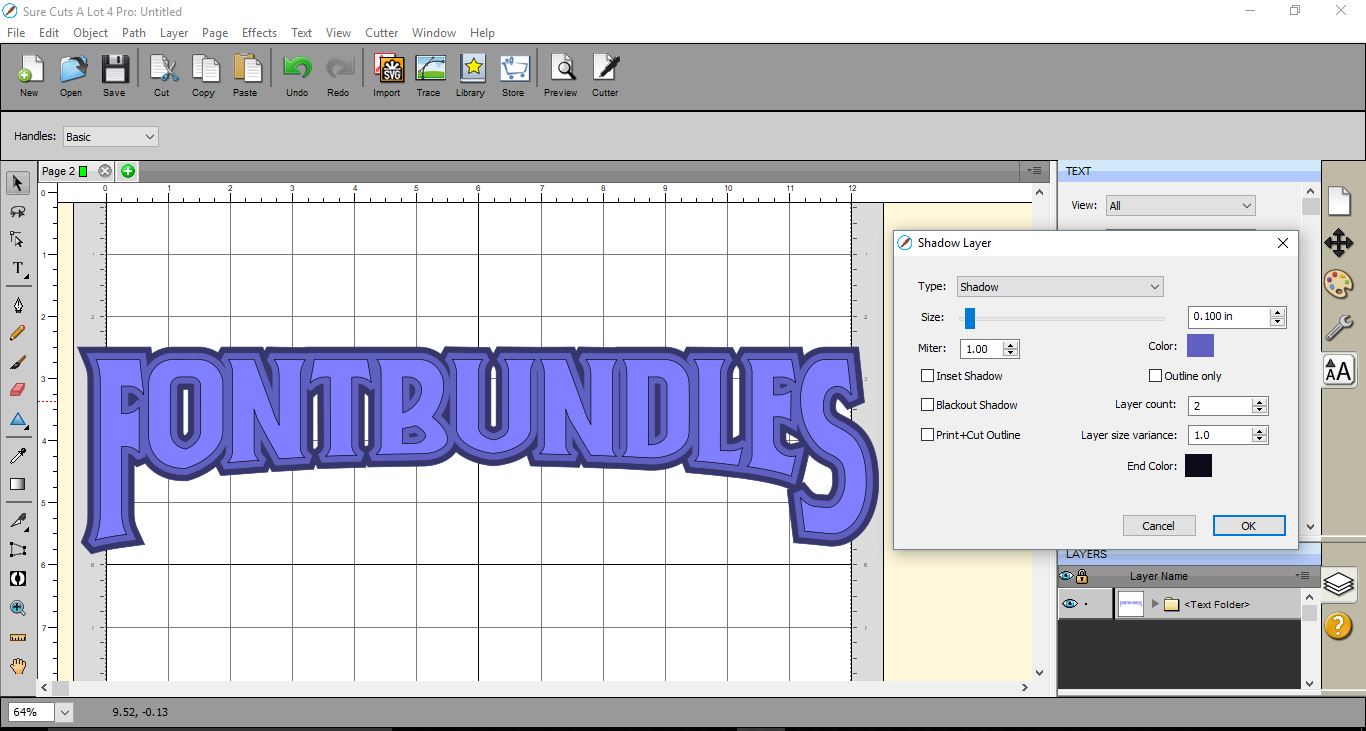Increase the Miter value stepper
This screenshot has height=731, width=1366.
1011,345
